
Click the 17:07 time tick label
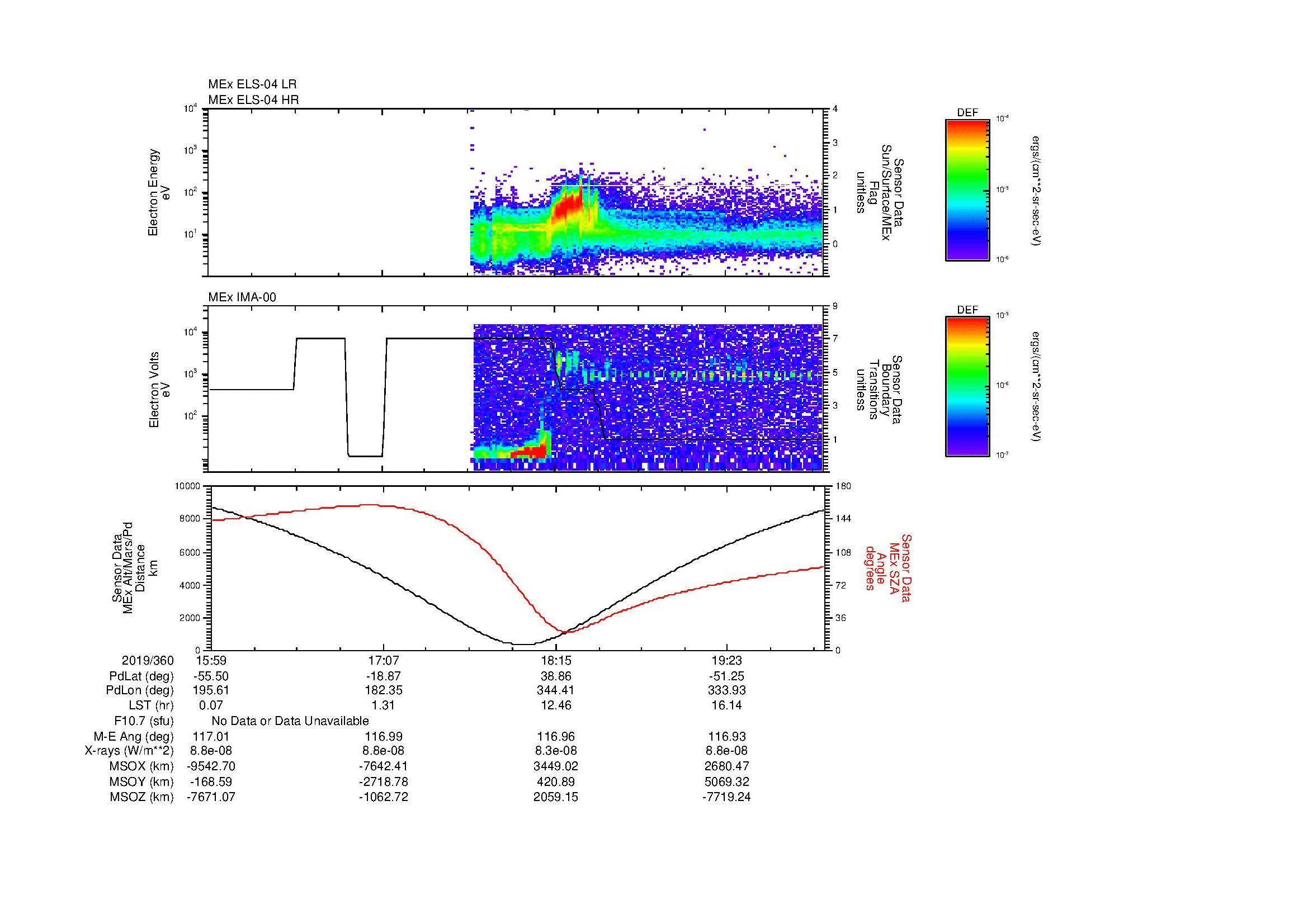pyautogui.click(x=384, y=660)
